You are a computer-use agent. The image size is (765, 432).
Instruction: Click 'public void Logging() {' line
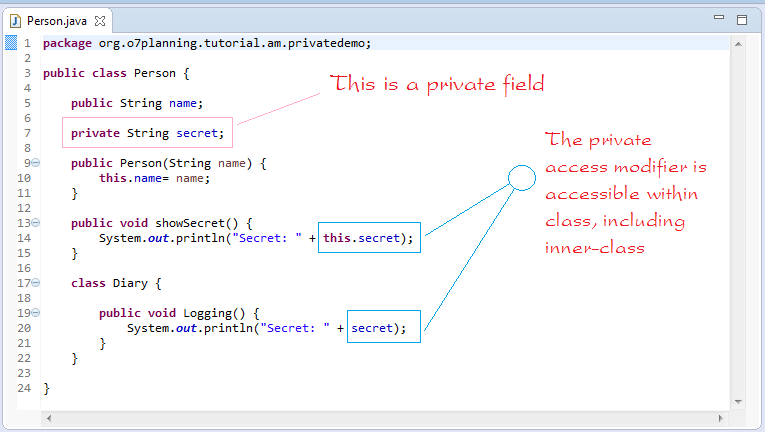pos(179,313)
